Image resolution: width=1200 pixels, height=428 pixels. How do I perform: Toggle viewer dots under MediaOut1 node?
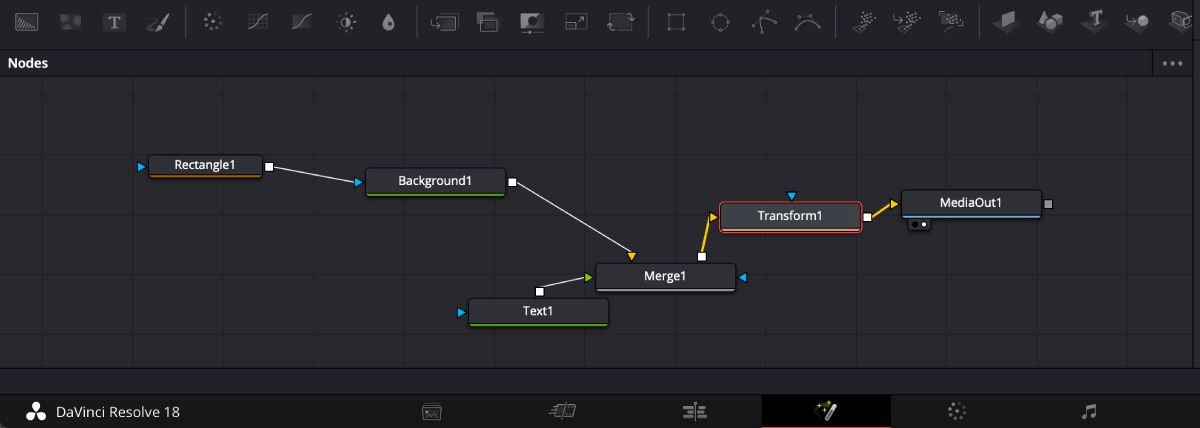click(920, 225)
